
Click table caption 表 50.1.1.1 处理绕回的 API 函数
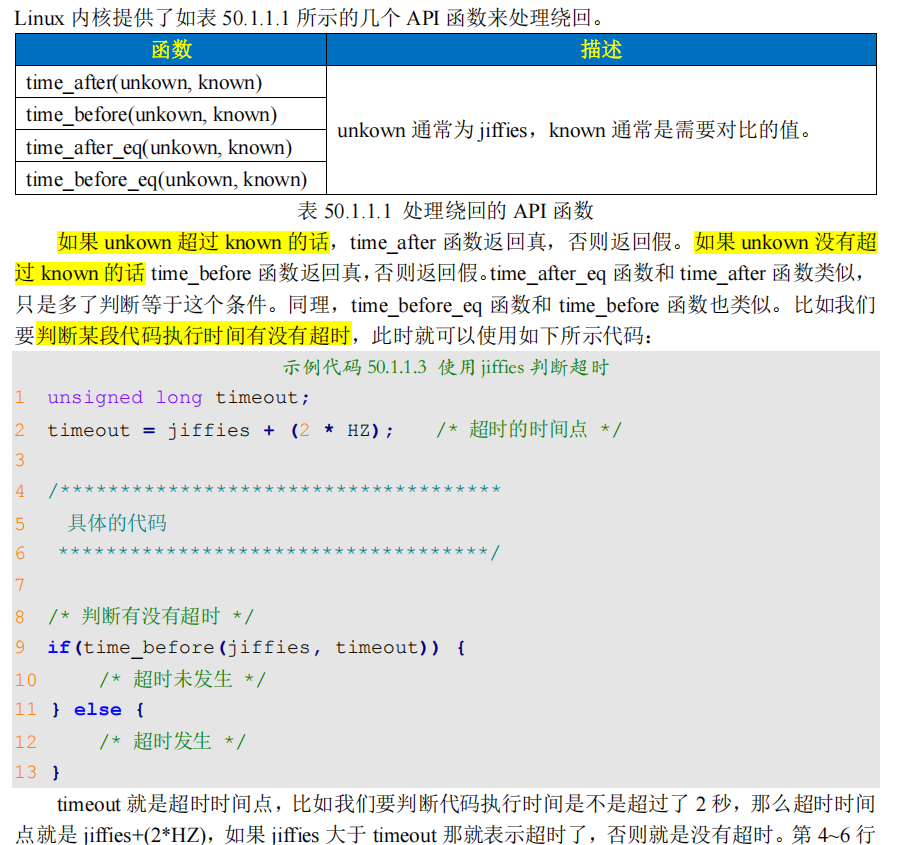pos(445,211)
